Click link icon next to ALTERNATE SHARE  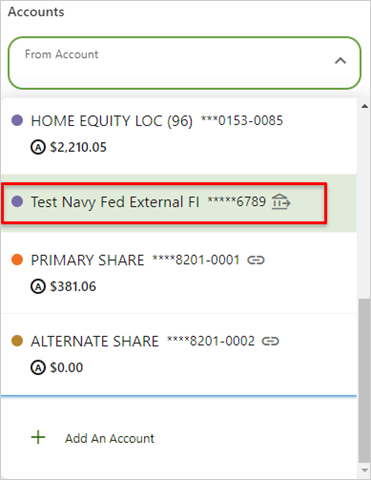[x=270, y=341]
